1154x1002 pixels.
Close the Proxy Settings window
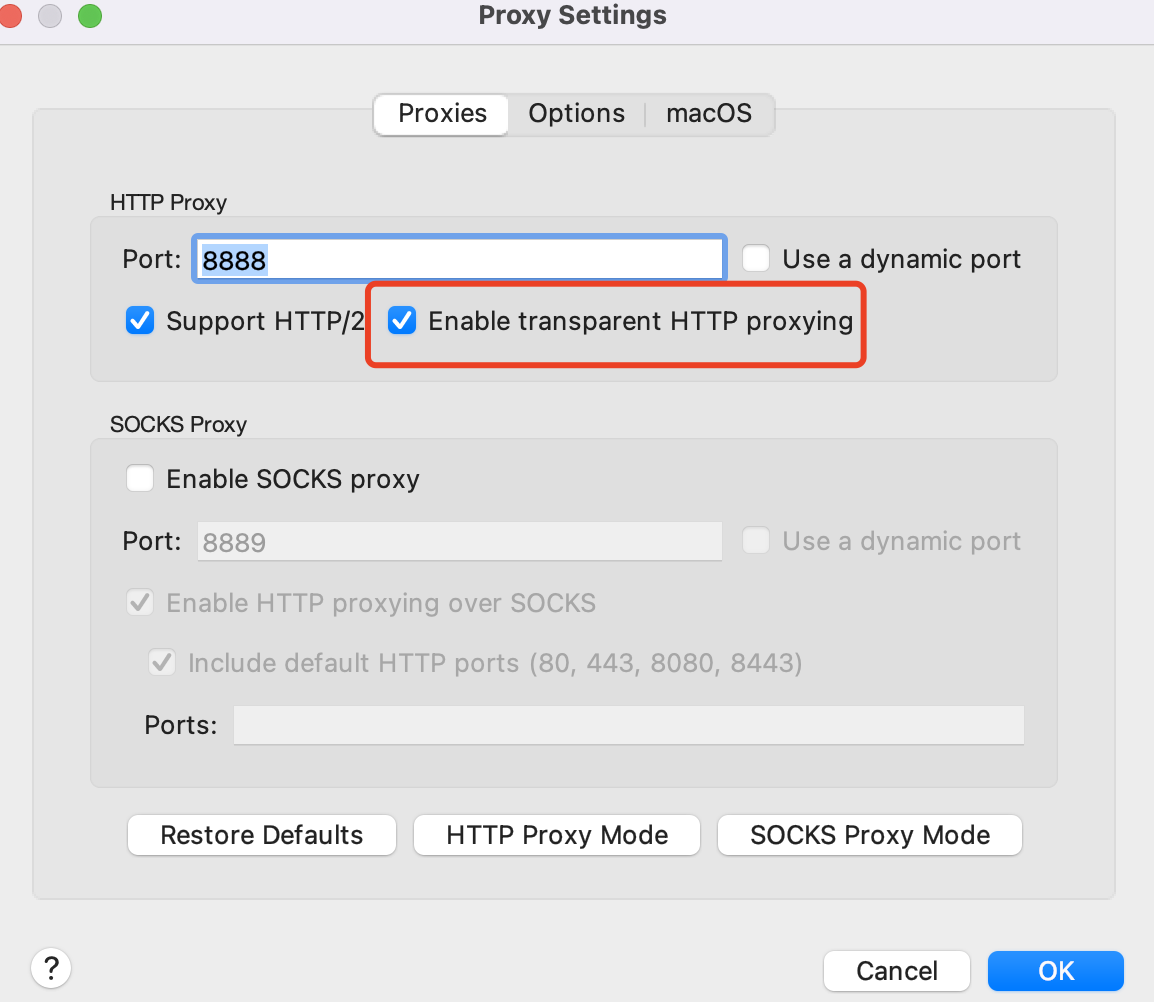tap(11, 16)
